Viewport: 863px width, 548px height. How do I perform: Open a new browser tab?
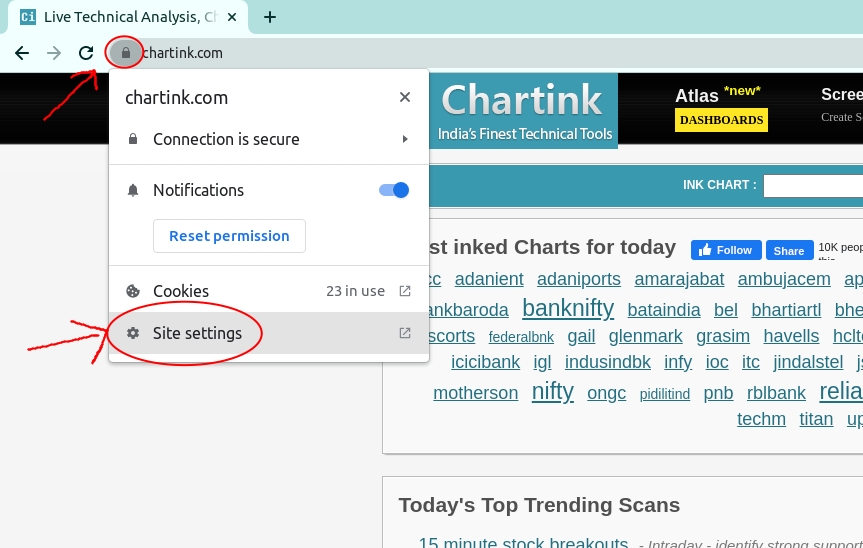[270, 17]
